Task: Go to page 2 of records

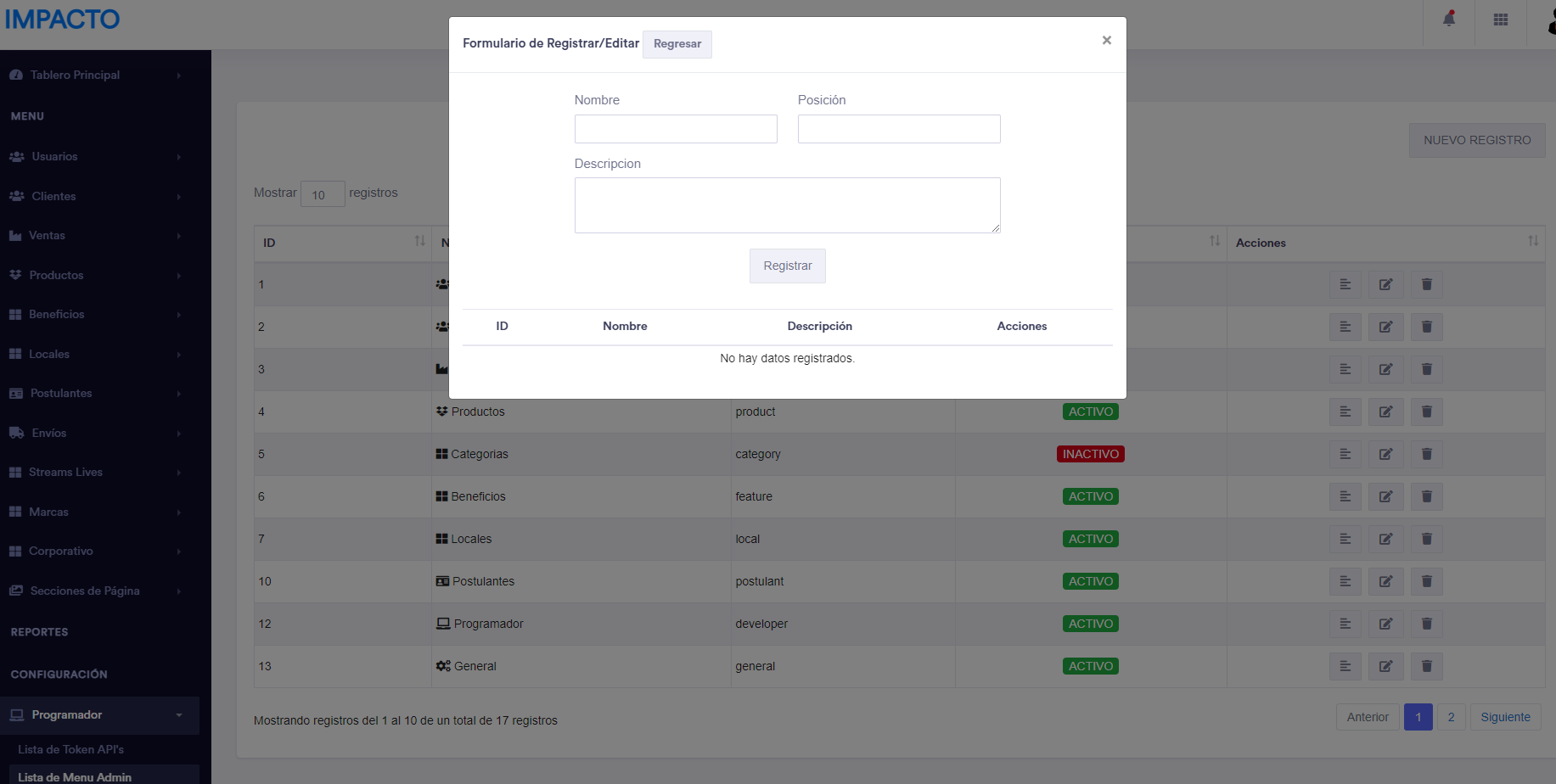Action: pos(1451,717)
